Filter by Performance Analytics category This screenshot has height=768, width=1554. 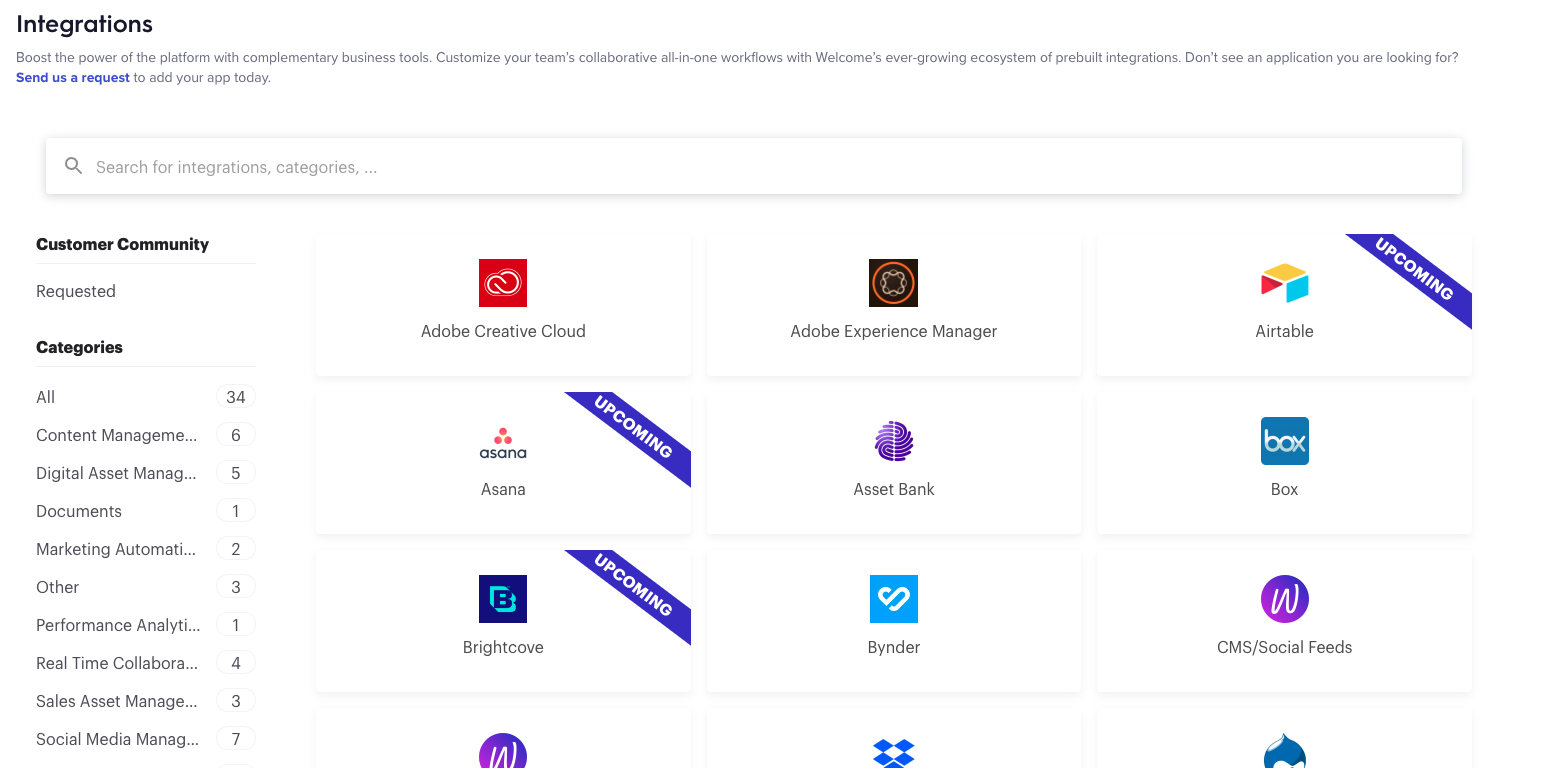click(x=146, y=625)
